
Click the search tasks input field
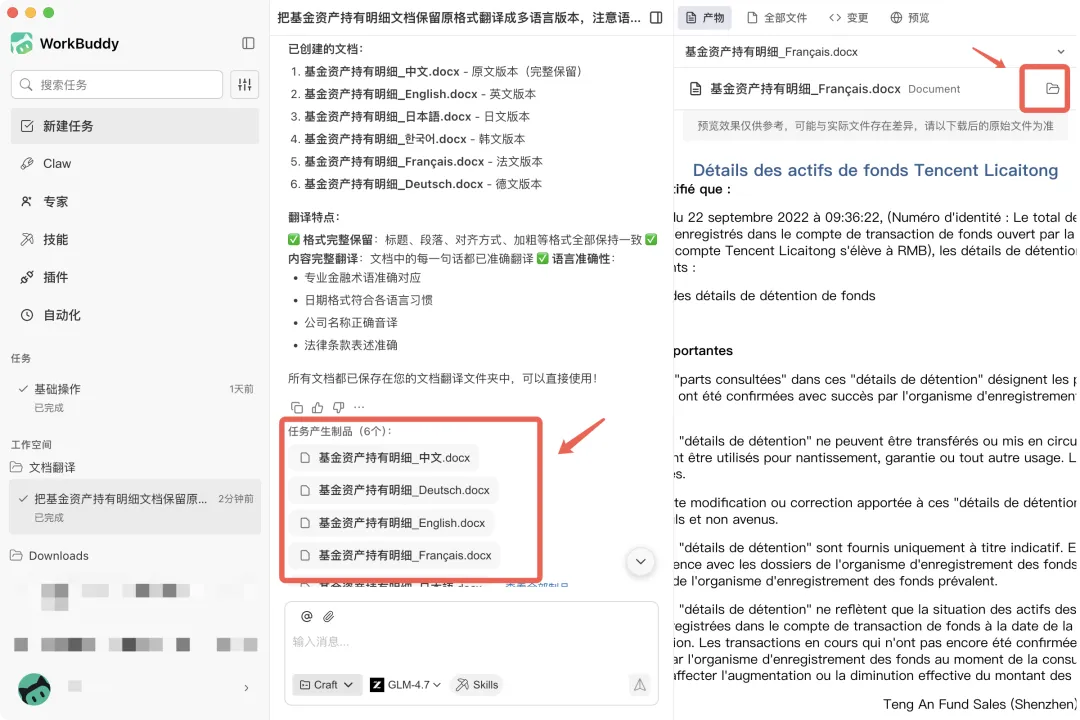click(x=117, y=85)
